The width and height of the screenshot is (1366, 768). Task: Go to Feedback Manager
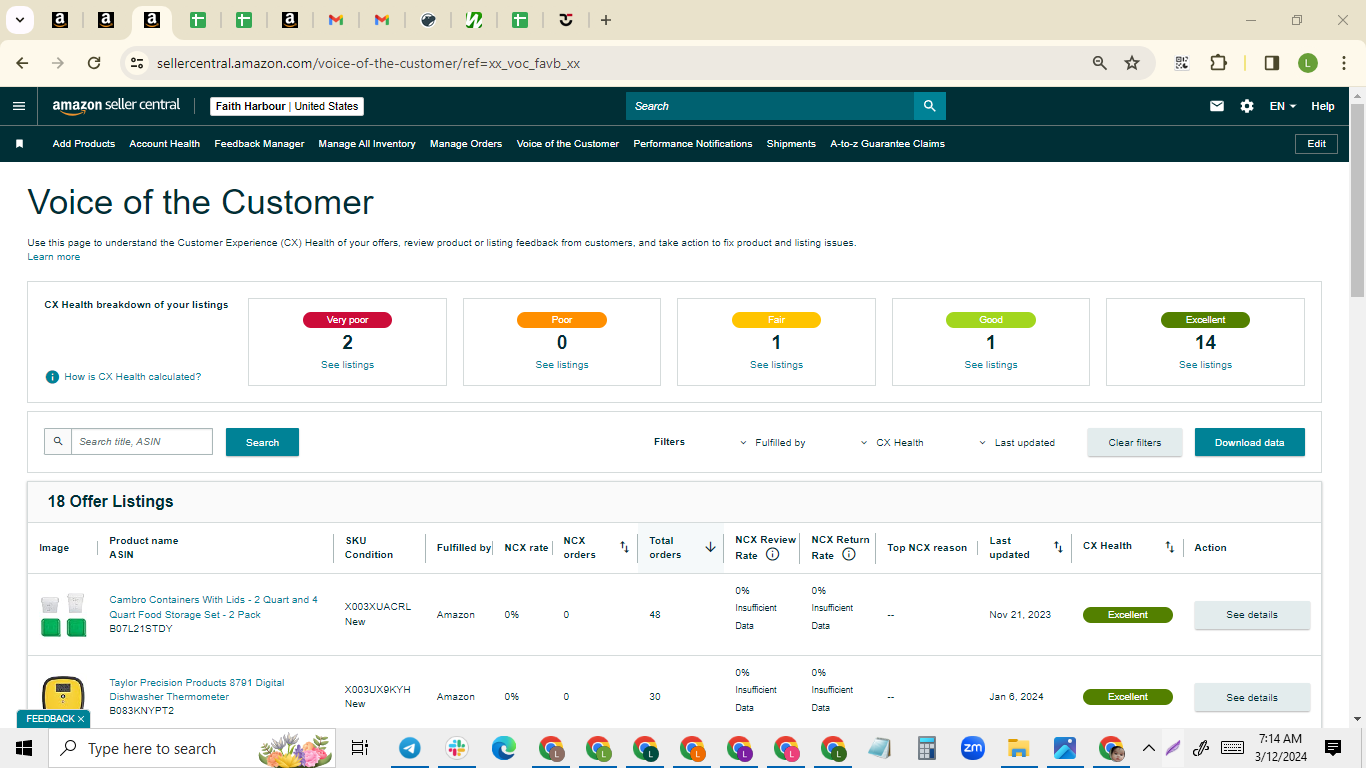pos(259,144)
